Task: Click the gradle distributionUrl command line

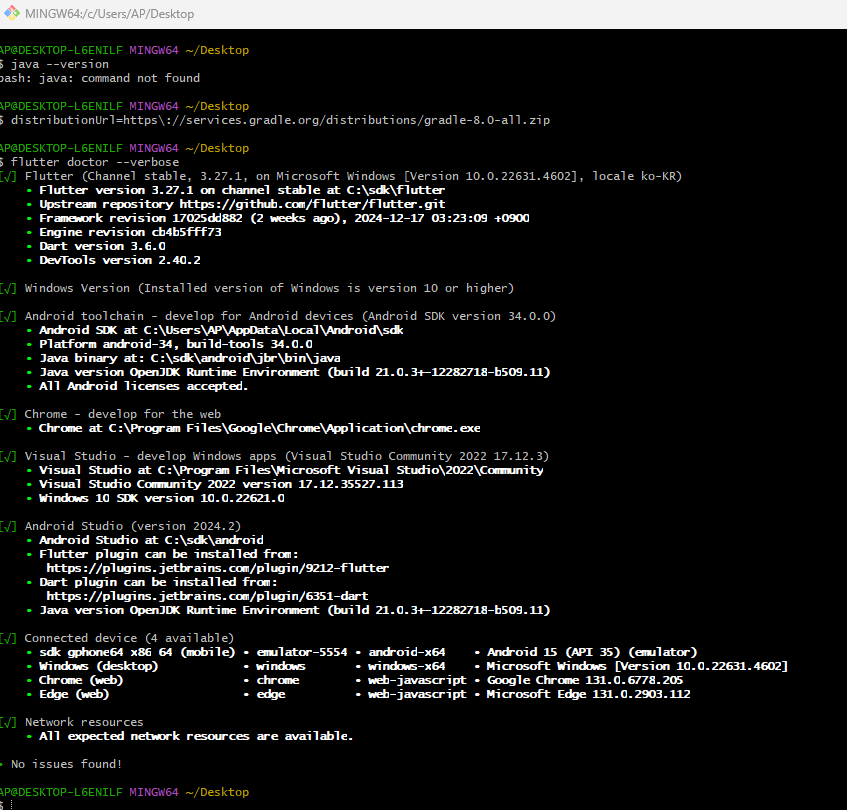Action: point(275,120)
